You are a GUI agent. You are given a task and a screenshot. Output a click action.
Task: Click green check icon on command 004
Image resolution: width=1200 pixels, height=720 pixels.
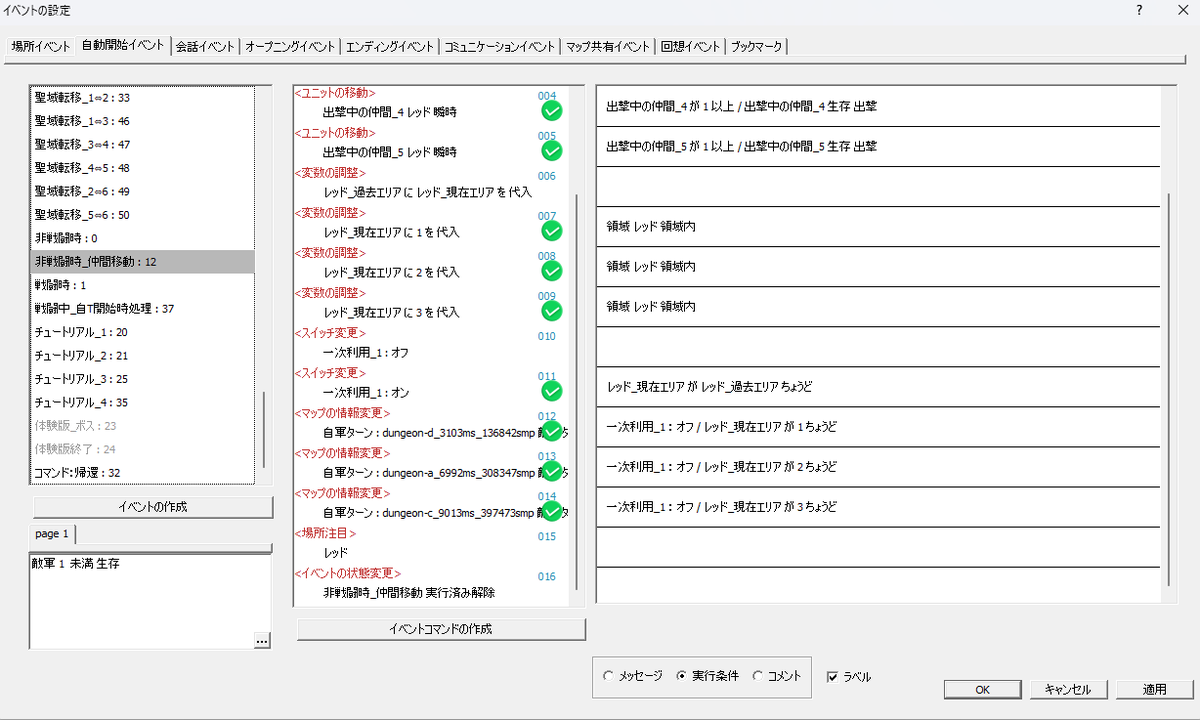[x=551, y=111]
